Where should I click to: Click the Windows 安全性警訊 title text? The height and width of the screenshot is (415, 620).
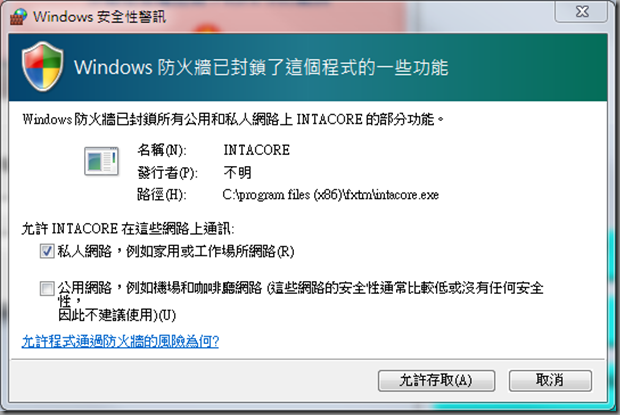100,17
